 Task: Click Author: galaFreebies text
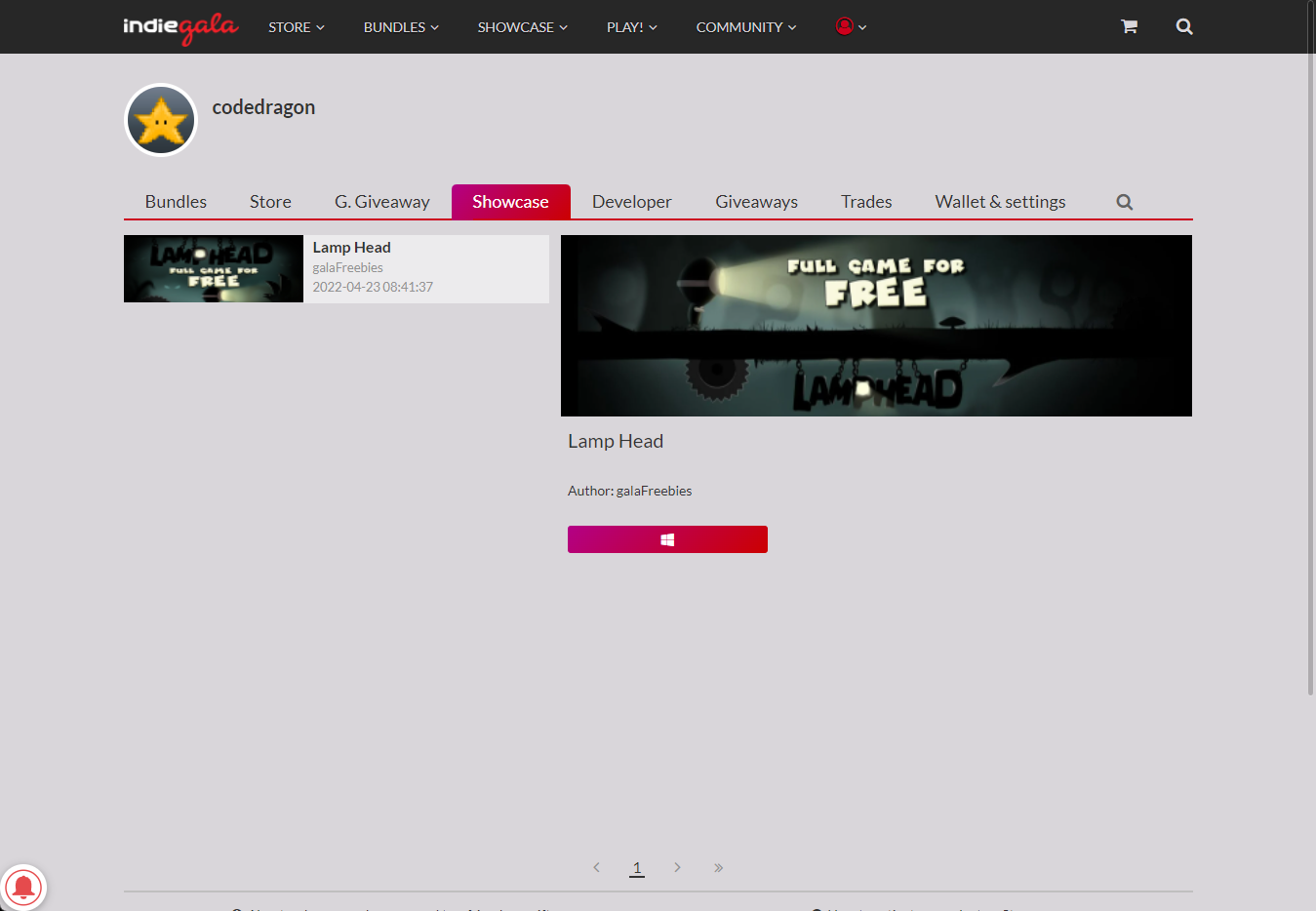click(629, 491)
